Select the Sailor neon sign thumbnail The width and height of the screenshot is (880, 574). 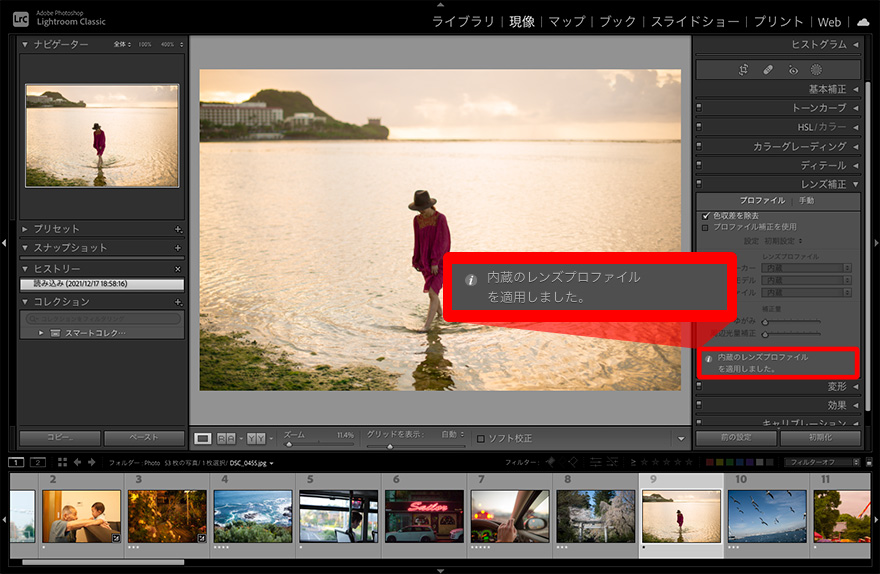pos(424,516)
